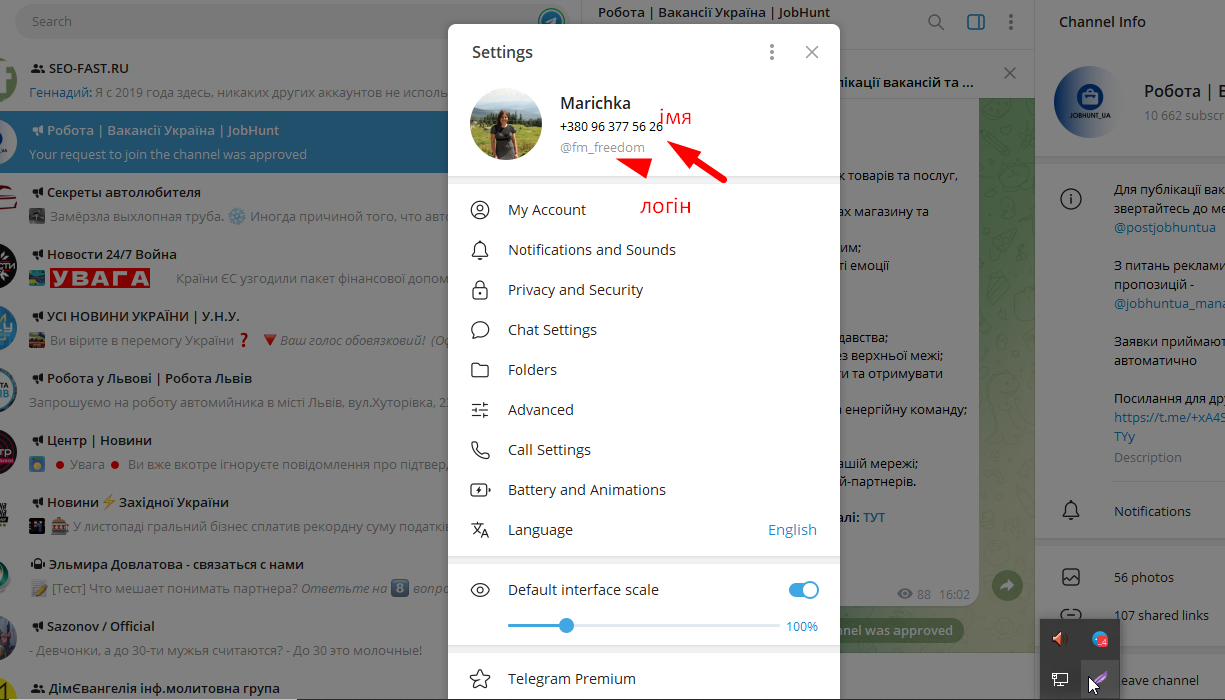Click the battery icon for Battery and Animations
1225x700 pixels.
(x=480, y=490)
